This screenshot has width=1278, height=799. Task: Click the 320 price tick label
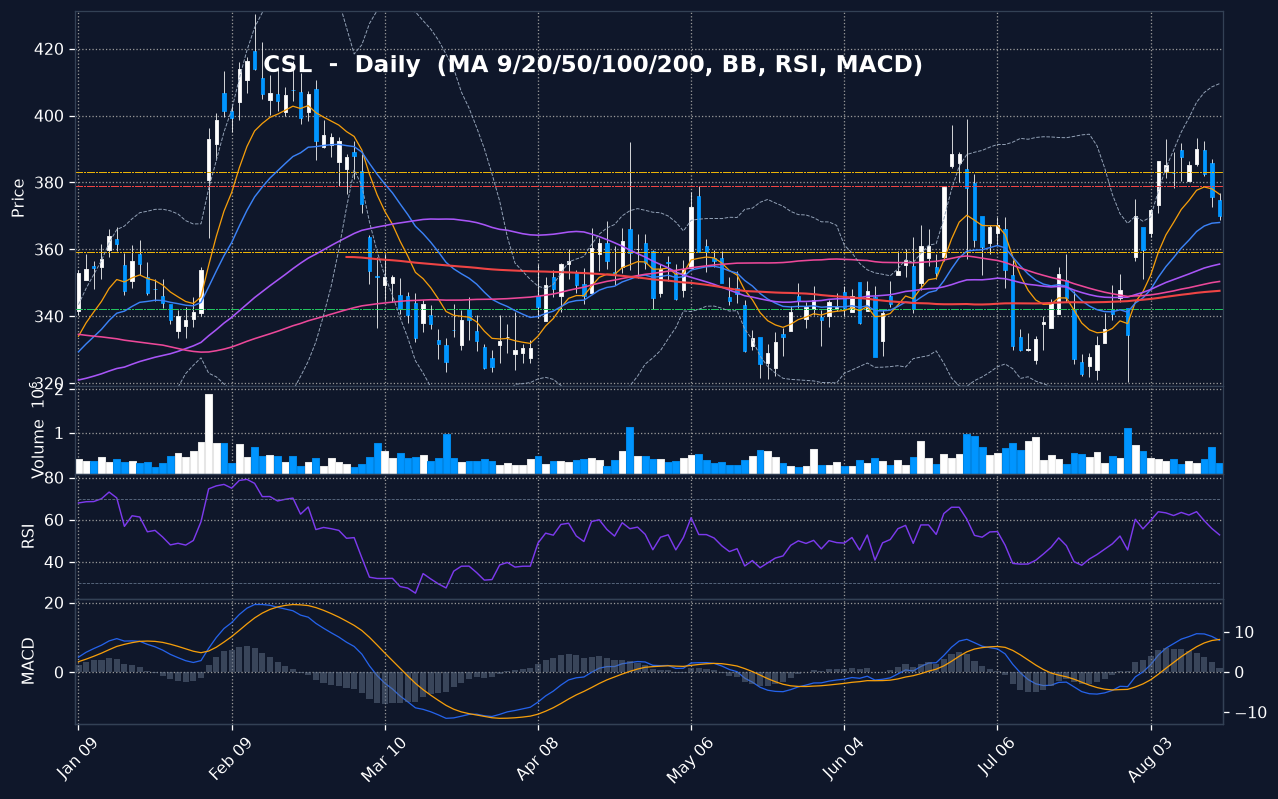[x=50, y=383]
